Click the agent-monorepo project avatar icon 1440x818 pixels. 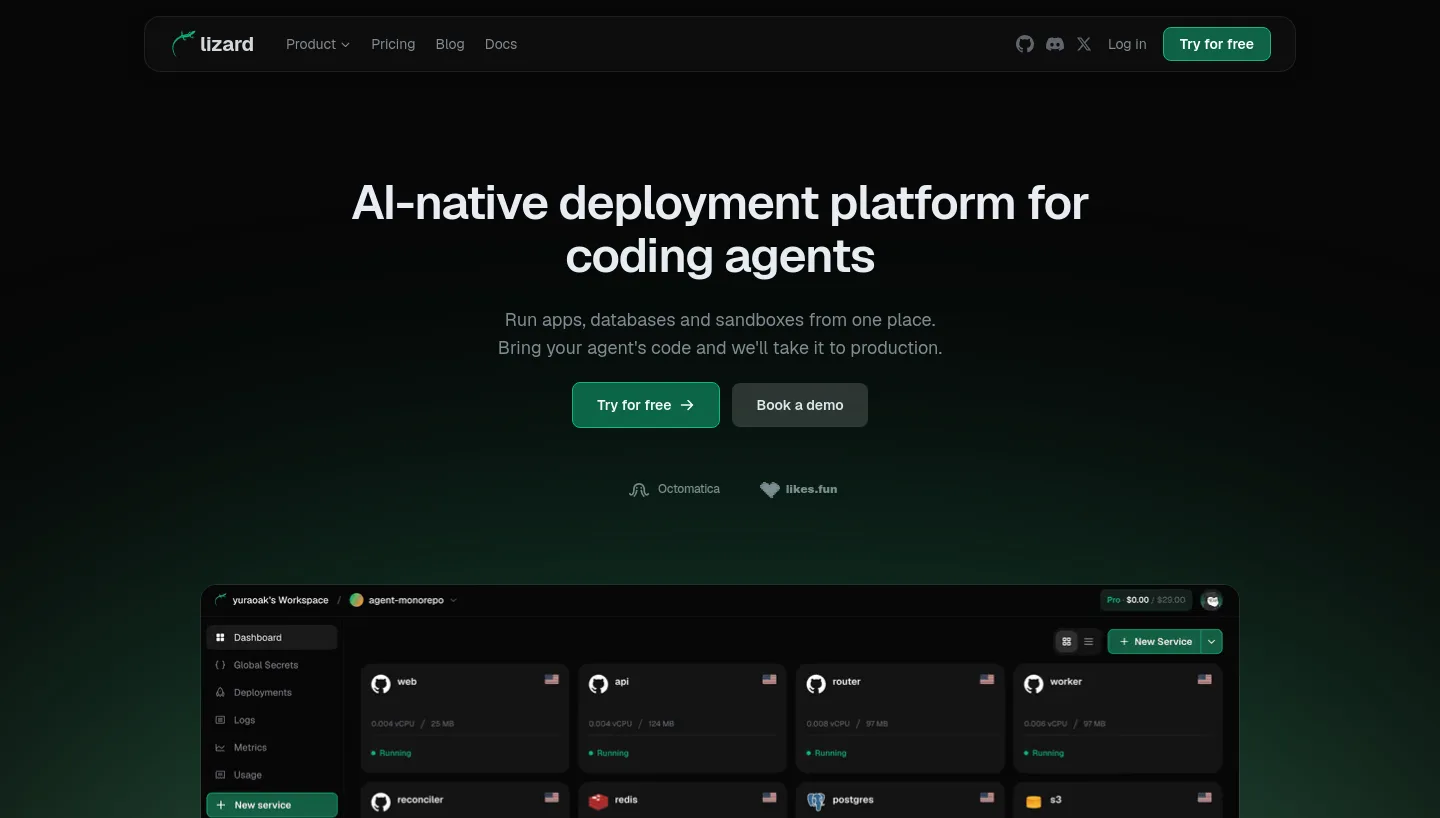tap(357, 600)
